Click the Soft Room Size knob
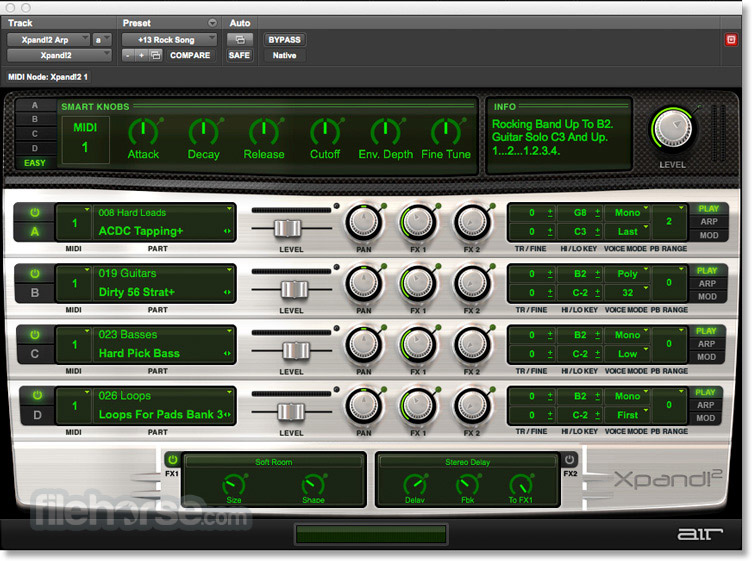 pyautogui.click(x=234, y=485)
